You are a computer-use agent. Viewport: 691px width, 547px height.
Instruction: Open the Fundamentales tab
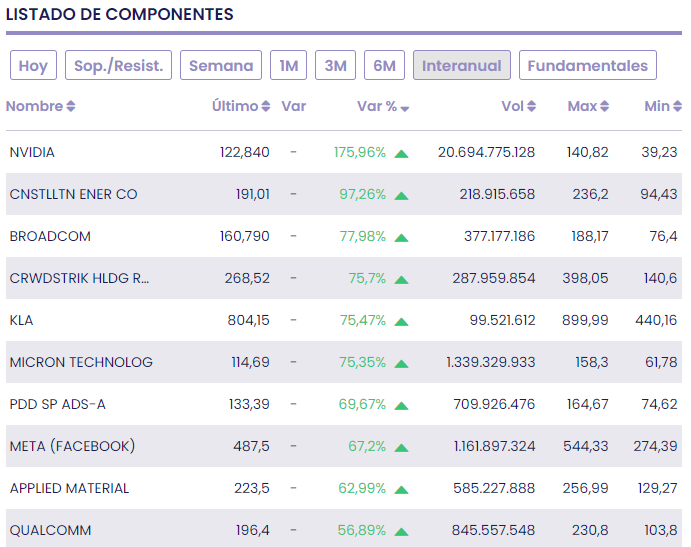click(587, 66)
